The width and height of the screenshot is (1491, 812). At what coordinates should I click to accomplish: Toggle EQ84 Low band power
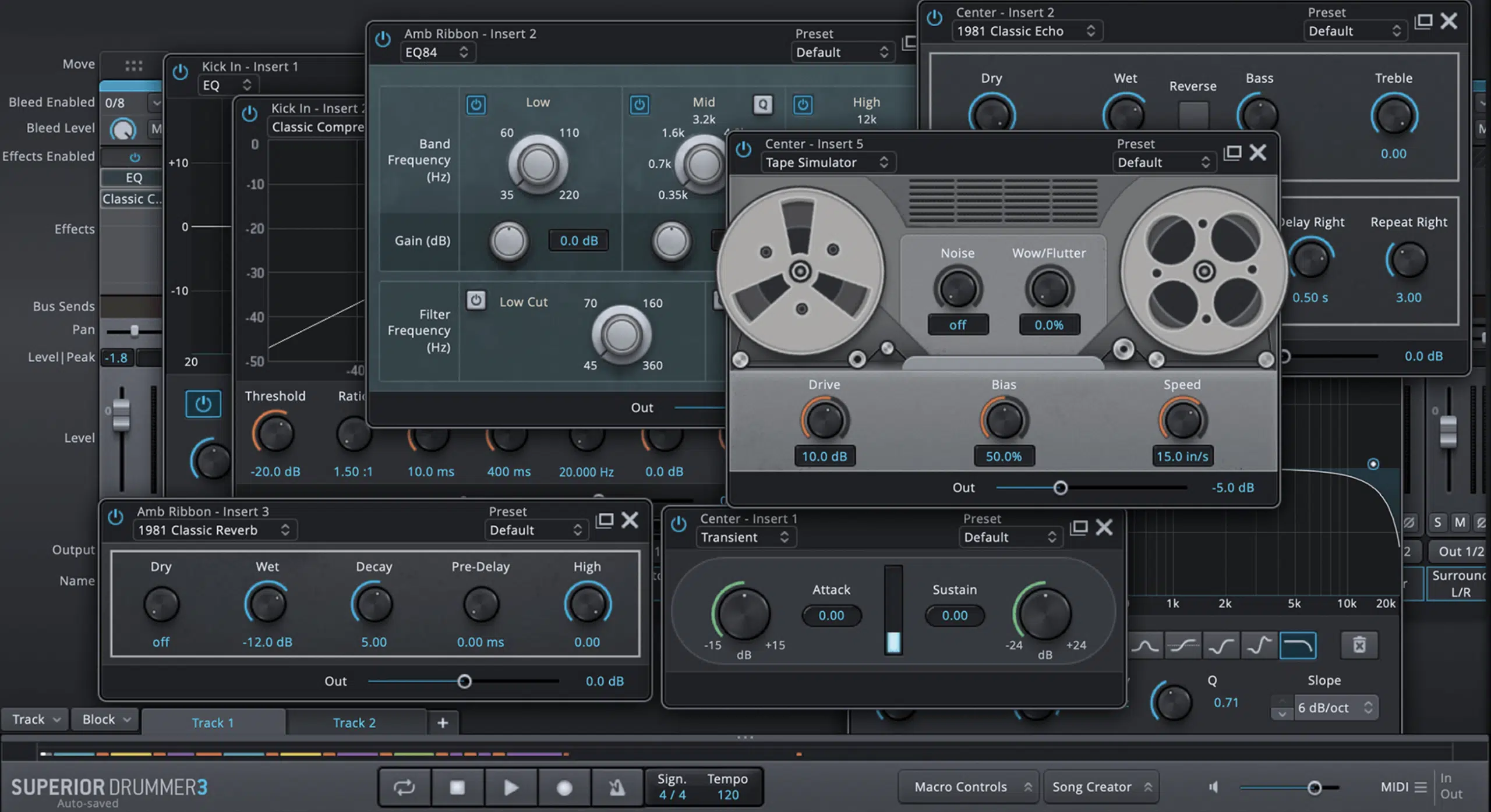pyautogui.click(x=476, y=105)
